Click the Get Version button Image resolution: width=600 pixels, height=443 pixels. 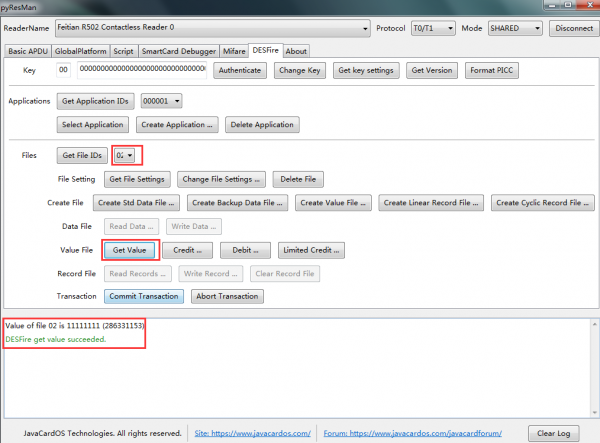pyautogui.click(x=433, y=71)
